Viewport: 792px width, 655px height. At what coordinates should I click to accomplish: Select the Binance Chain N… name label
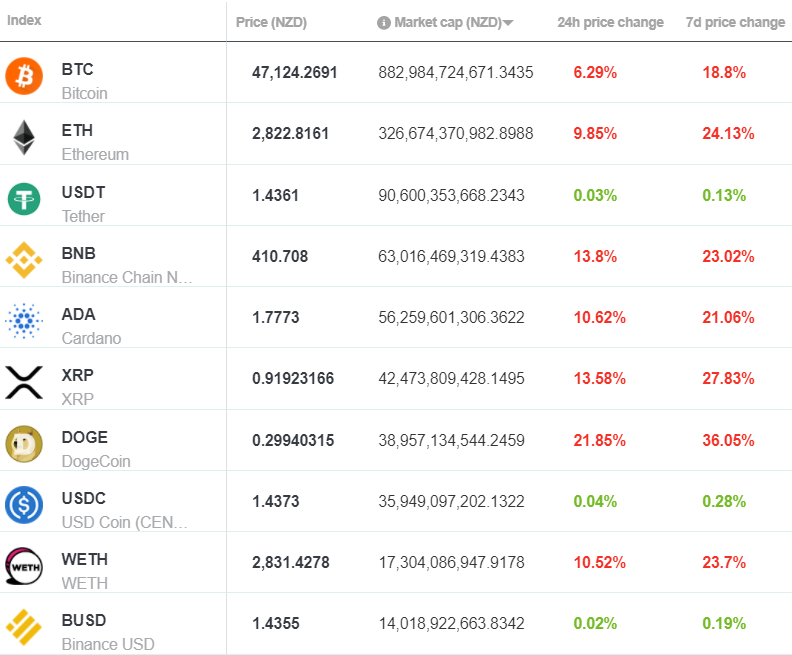coord(127,277)
